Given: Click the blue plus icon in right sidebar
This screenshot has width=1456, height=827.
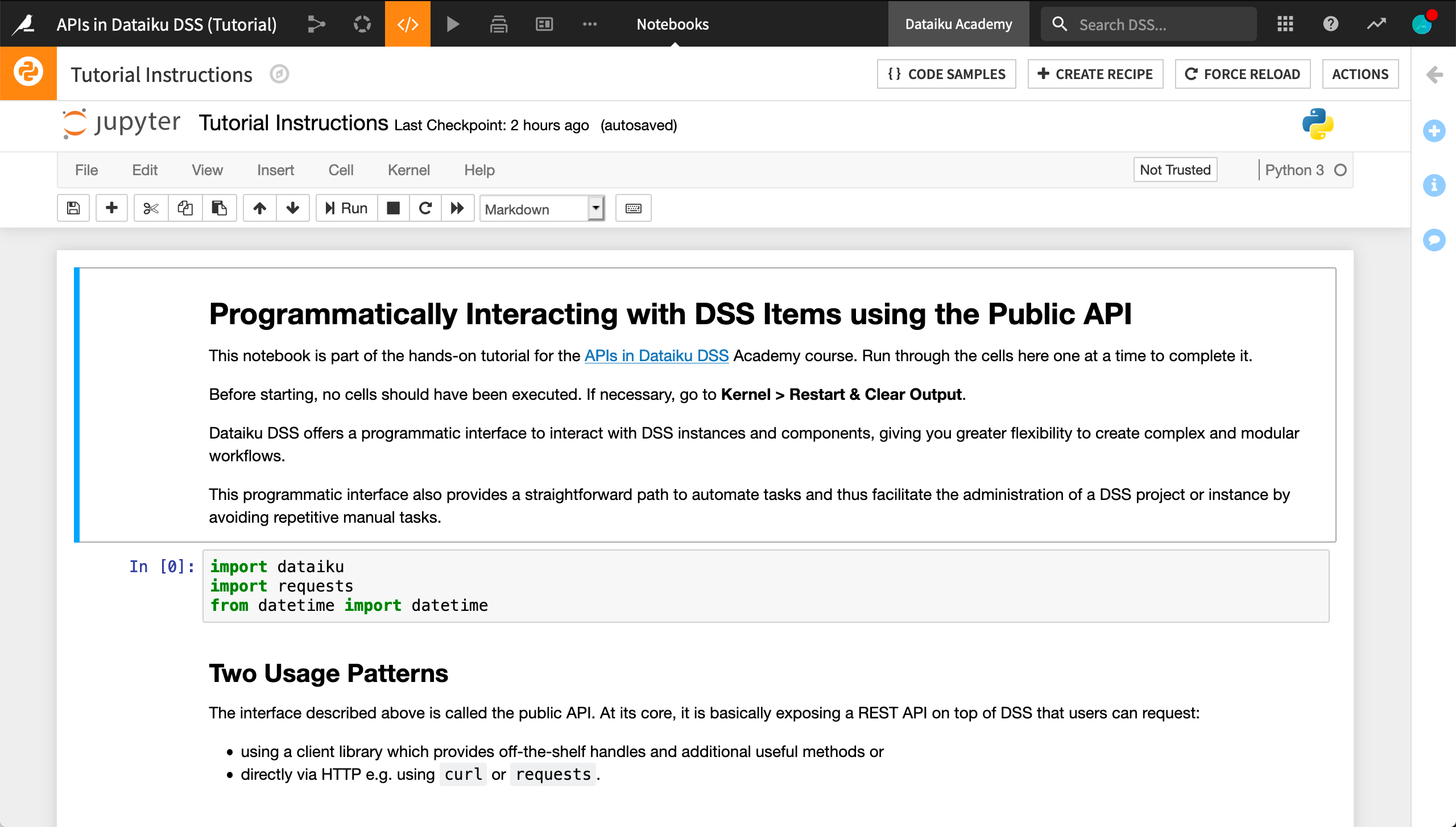Looking at the screenshot, I should click(1434, 131).
